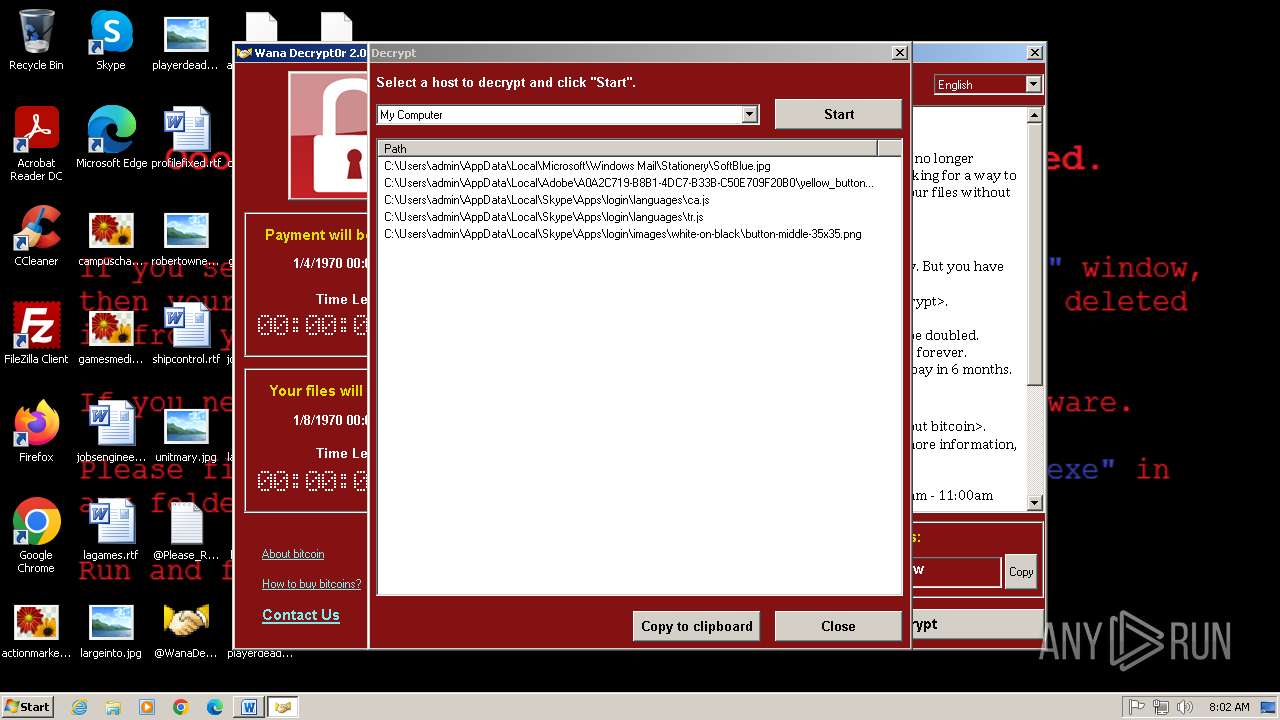Open Edge from the taskbar
1280x720 pixels.
click(x=215, y=707)
